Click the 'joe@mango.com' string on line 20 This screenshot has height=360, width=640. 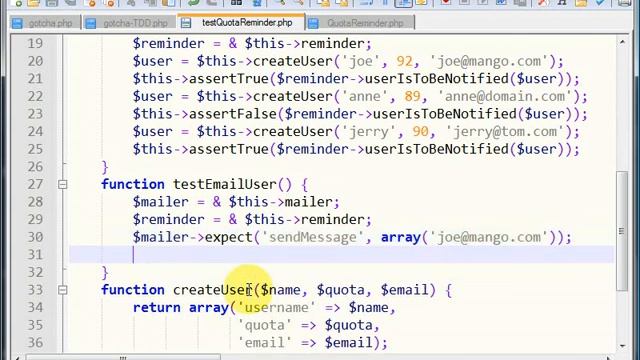pyautogui.click(x=489, y=61)
